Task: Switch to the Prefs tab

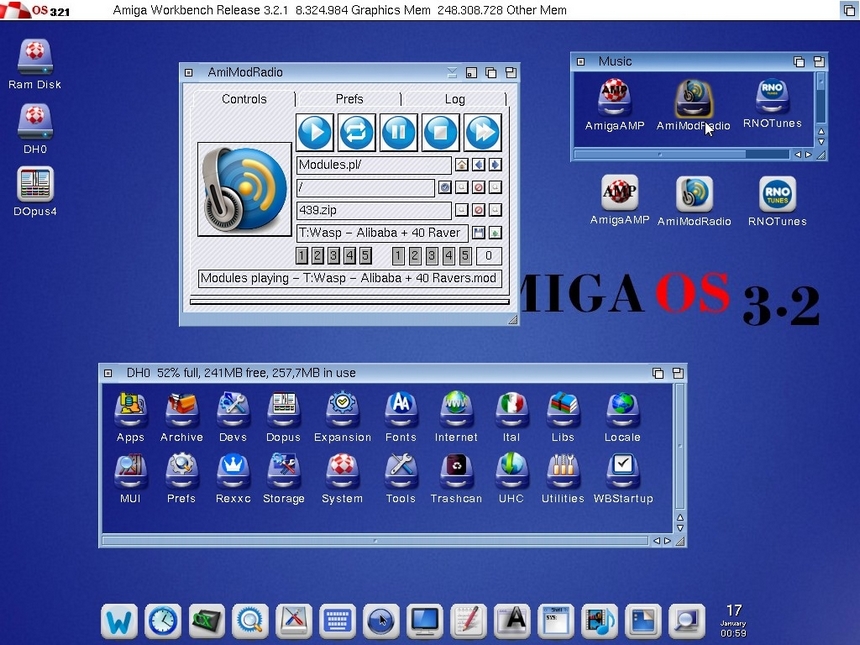Action: [x=349, y=99]
